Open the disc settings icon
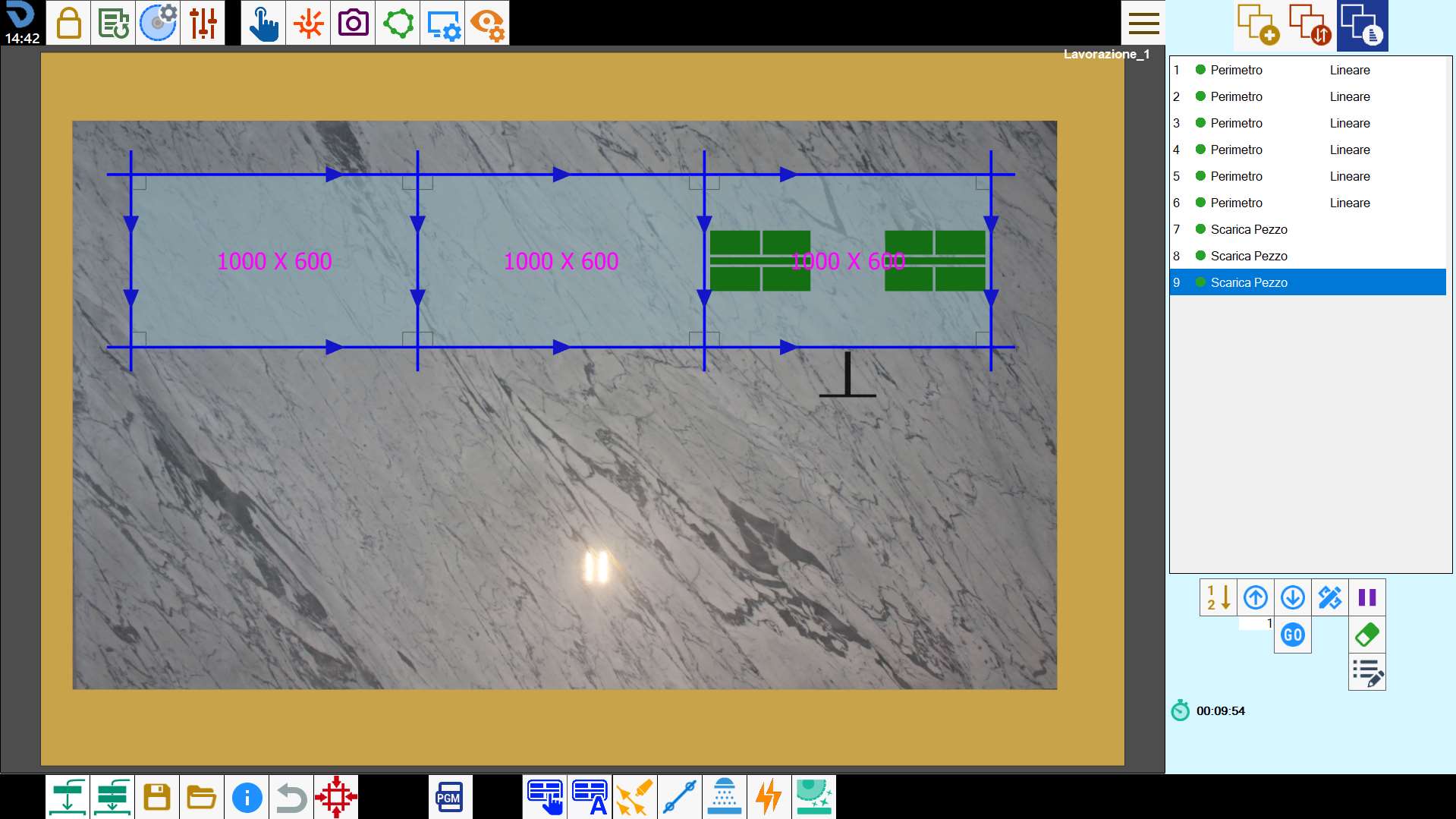This screenshot has width=1456, height=819. 158,23
